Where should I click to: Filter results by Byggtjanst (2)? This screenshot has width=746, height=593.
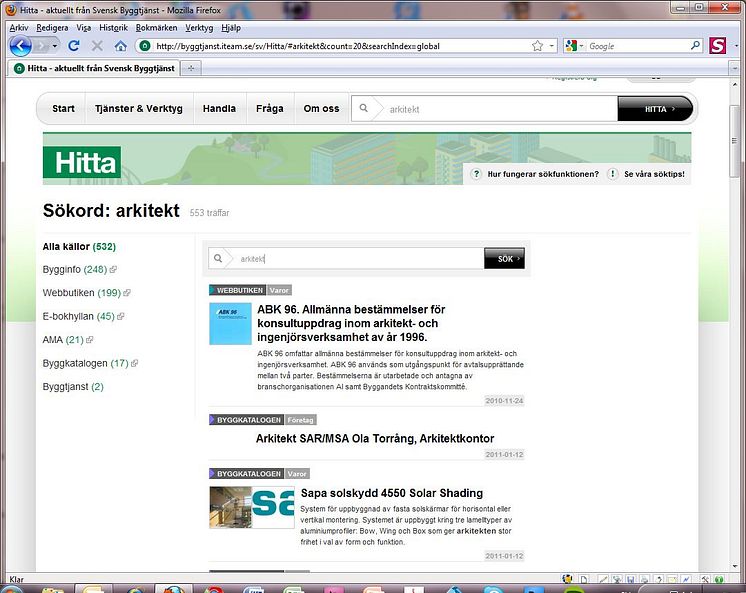(x=73, y=386)
